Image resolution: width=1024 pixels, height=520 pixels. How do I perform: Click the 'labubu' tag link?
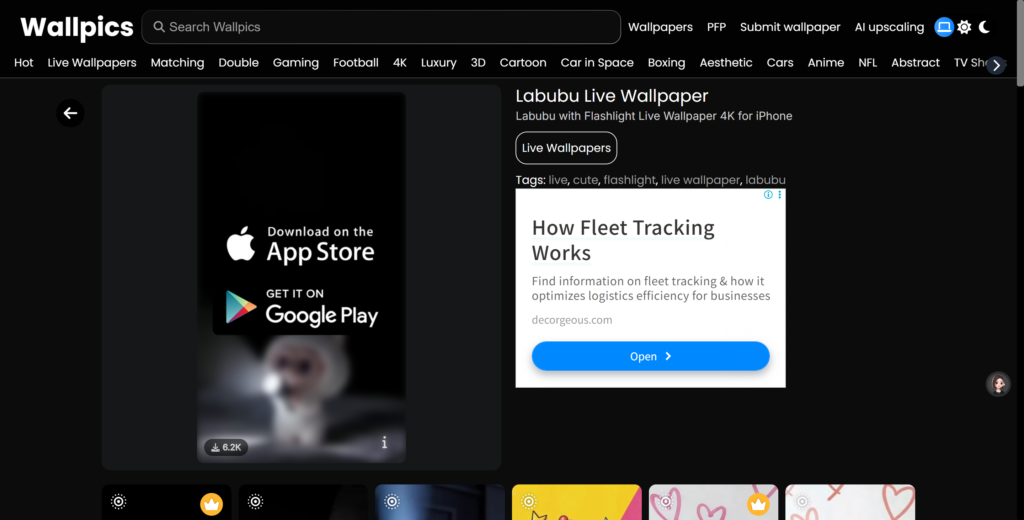click(765, 180)
